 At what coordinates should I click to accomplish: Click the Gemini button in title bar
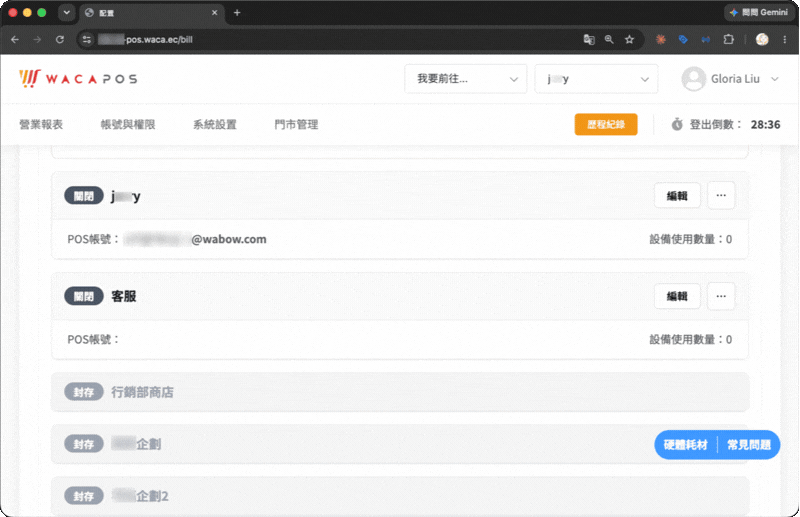pyautogui.click(x=759, y=12)
